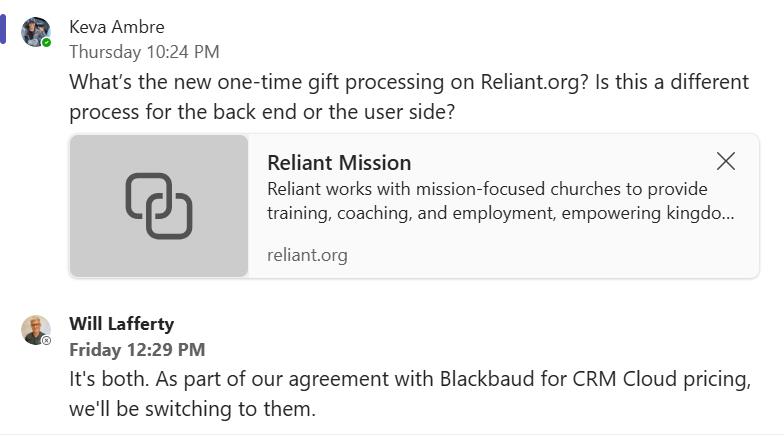Click the green online status badge on Keva's avatar

pos(46,43)
